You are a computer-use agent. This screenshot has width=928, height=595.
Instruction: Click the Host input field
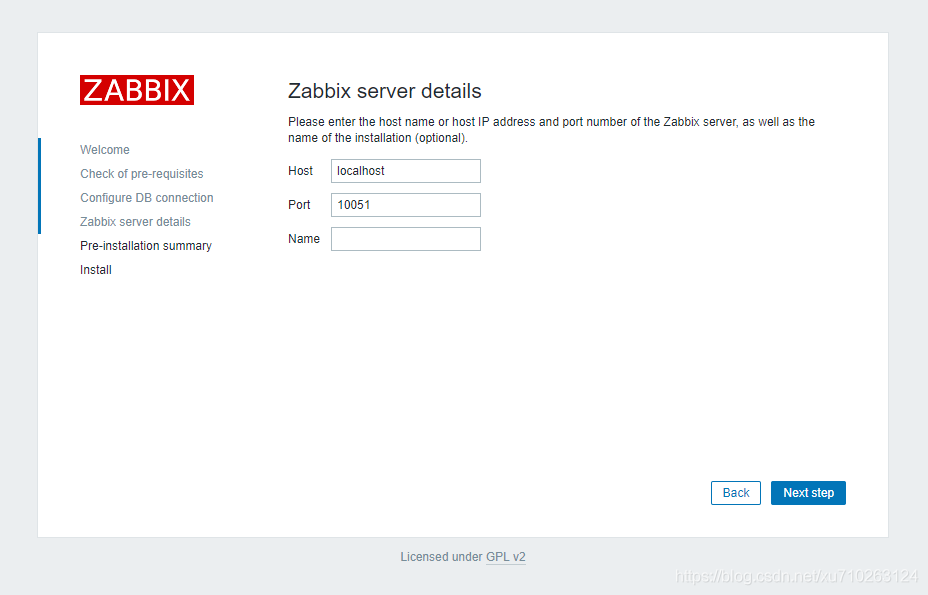[405, 171]
